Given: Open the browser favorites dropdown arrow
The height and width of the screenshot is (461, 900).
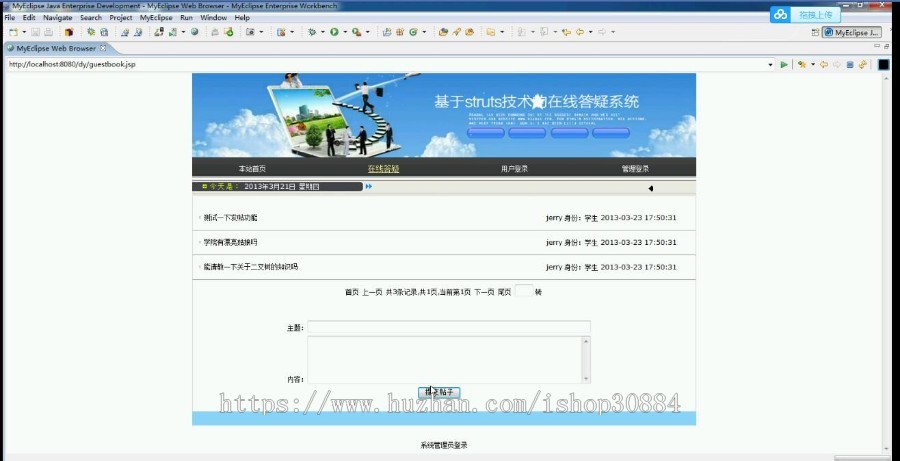Looking at the screenshot, I should tap(813, 65).
